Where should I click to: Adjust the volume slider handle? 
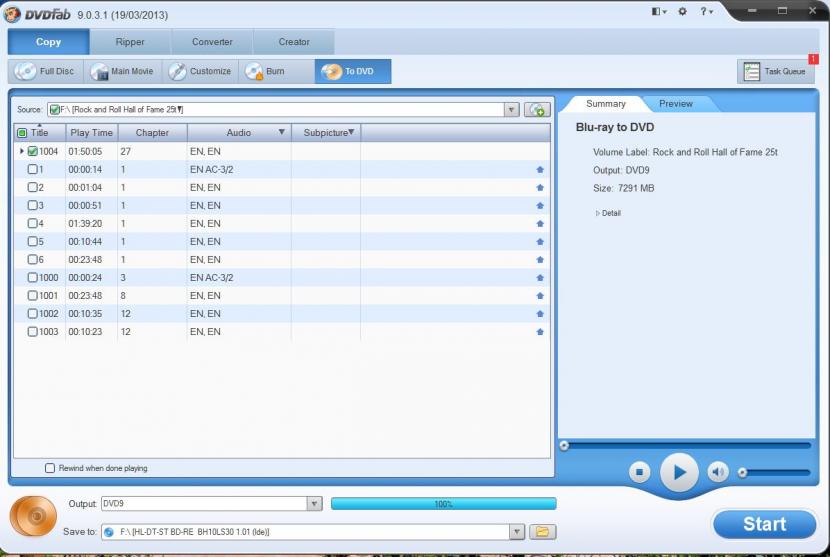(743, 472)
